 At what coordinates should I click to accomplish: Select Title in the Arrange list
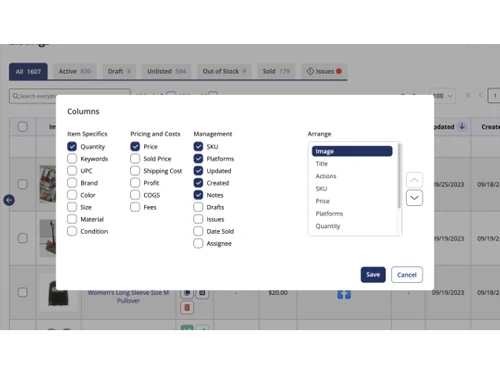tap(352, 164)
